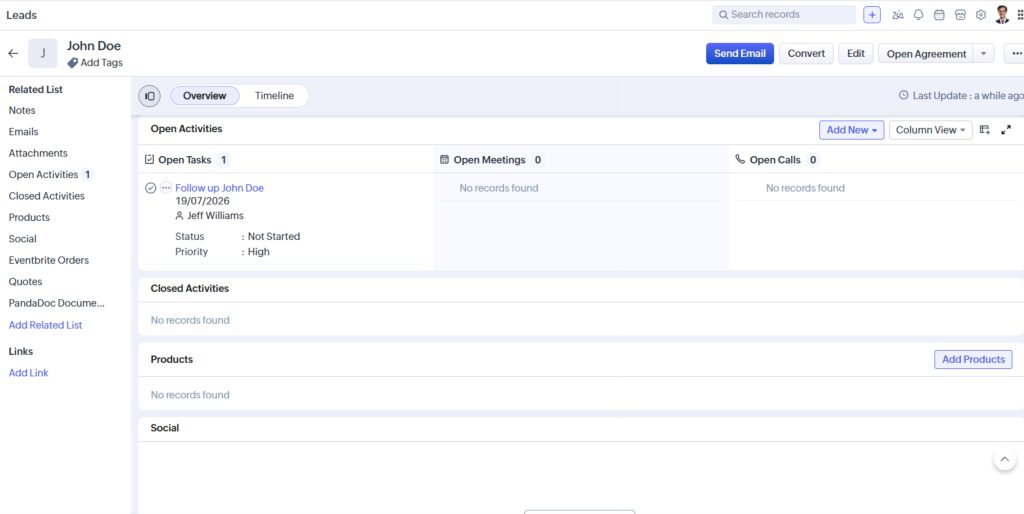Click the Not Started status value
The height and width of the screenshot is (514, 1024).
(x=274, y=236)
